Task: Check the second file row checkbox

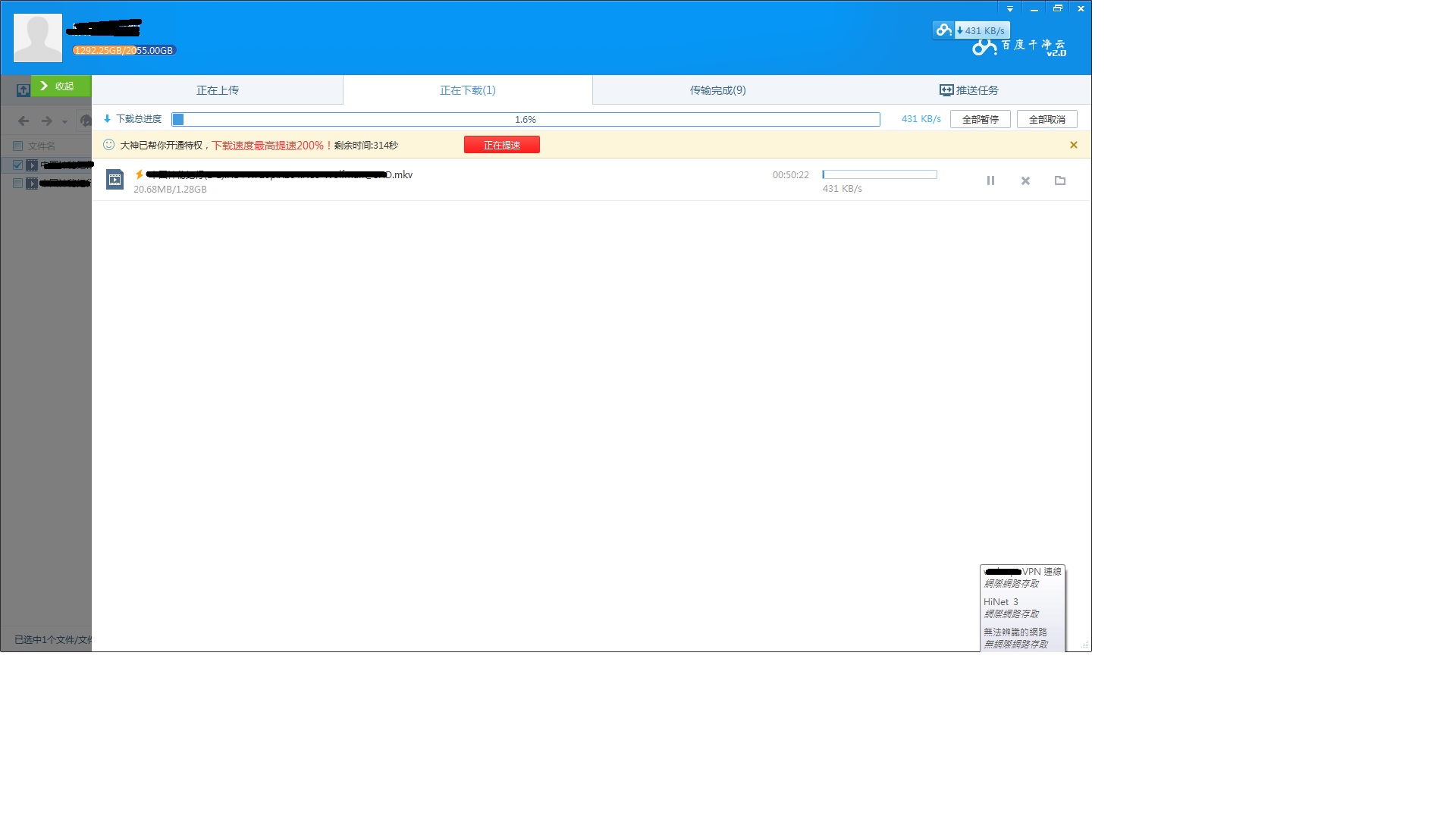Action: 17,183
